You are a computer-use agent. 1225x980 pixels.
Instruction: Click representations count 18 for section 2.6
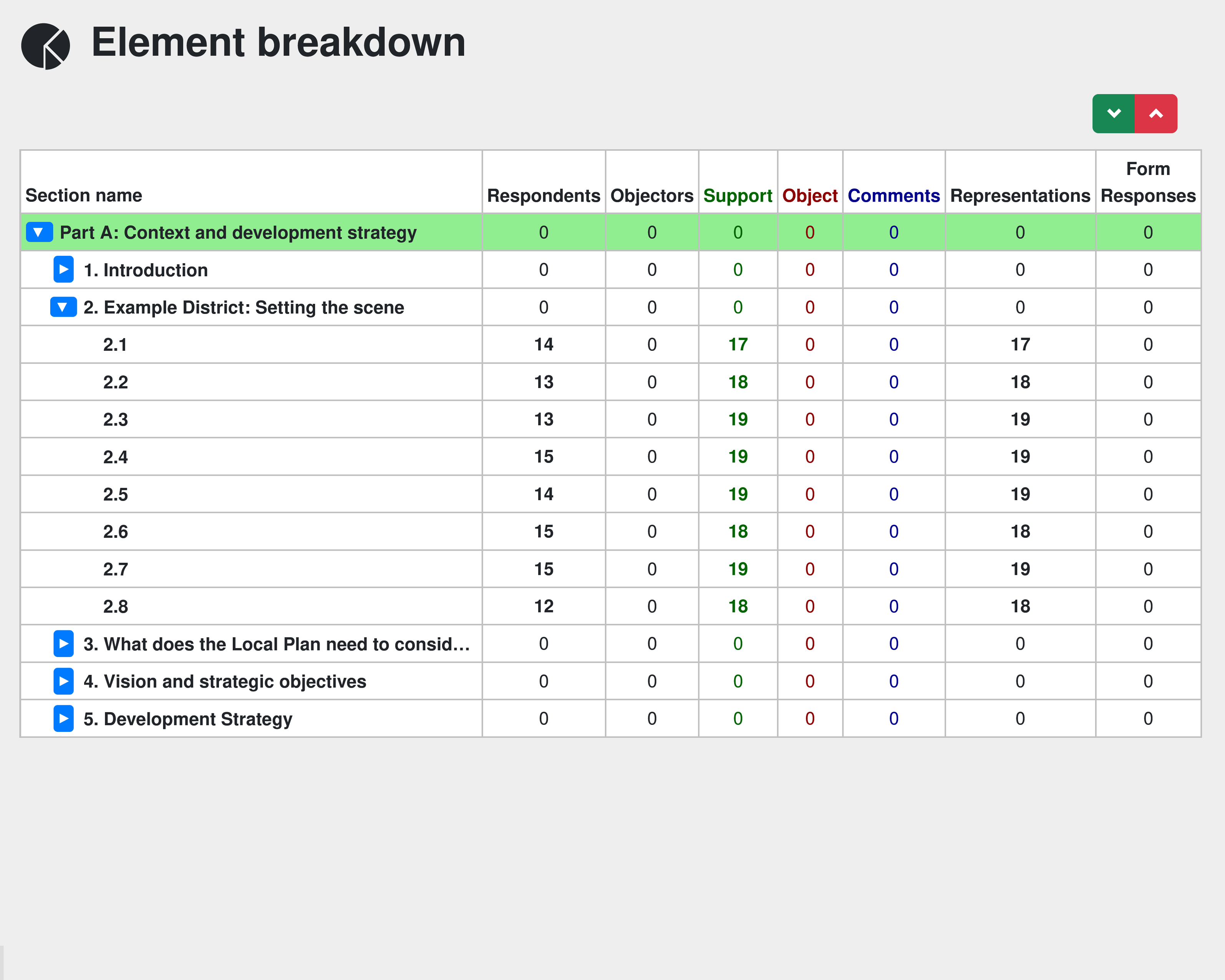[1020, 531]
